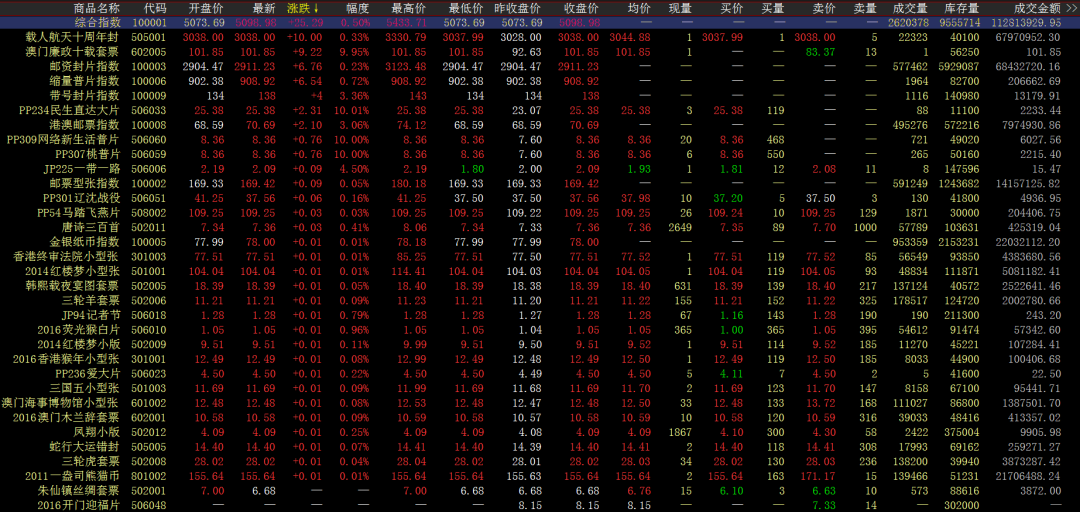
Task: Click turnover value 22032112.20
Action: click(x=1030, y=241)
